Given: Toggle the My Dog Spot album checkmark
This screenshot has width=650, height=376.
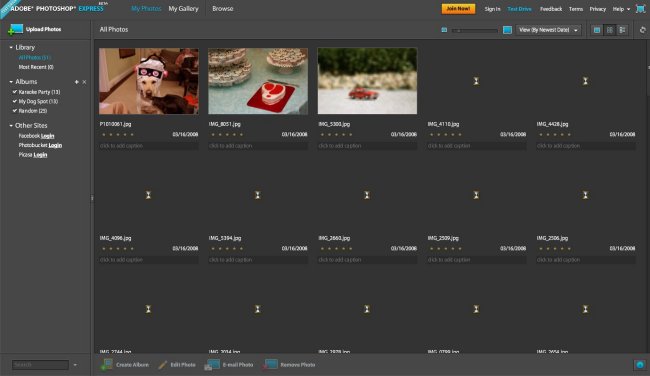Looking at the screenshot, I should [15, 101].
